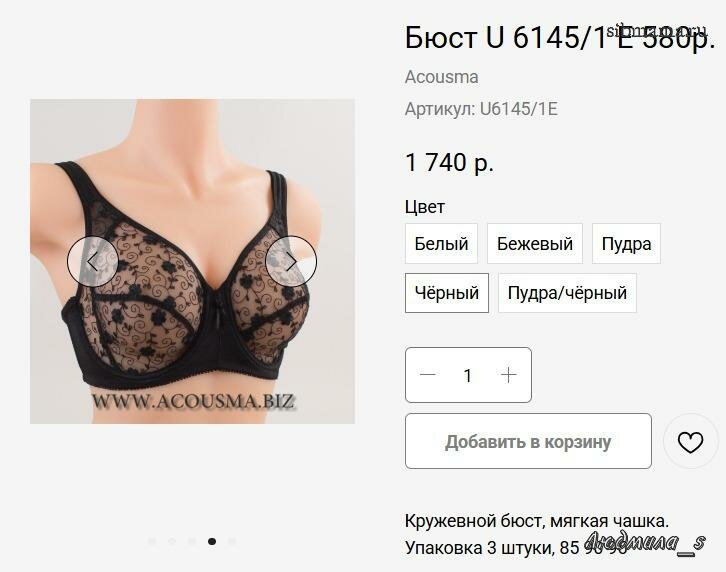
Task: Click the quantity input field
Action: point(468,375)
